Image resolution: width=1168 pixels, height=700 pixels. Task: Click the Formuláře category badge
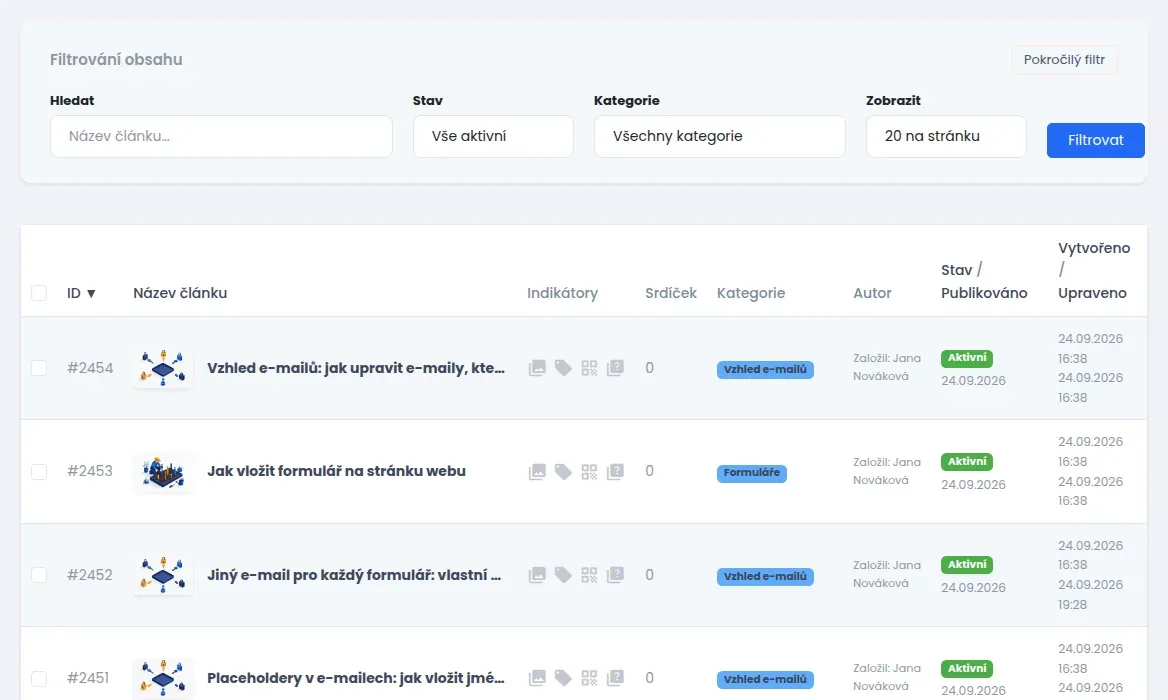pyautogui.click(x=752, y=473)
